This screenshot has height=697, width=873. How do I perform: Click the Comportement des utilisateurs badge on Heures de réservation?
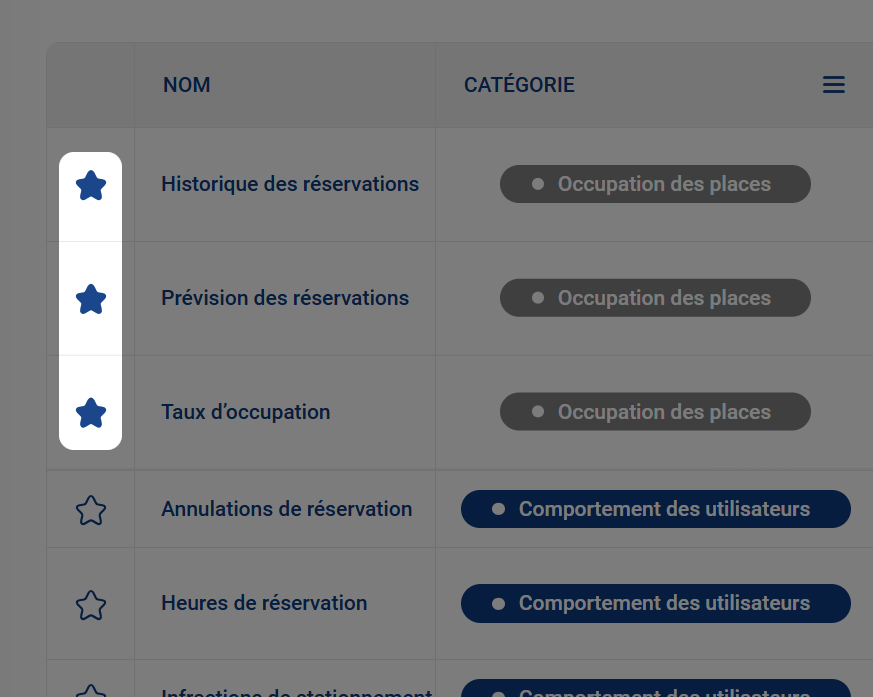point(655,603)
